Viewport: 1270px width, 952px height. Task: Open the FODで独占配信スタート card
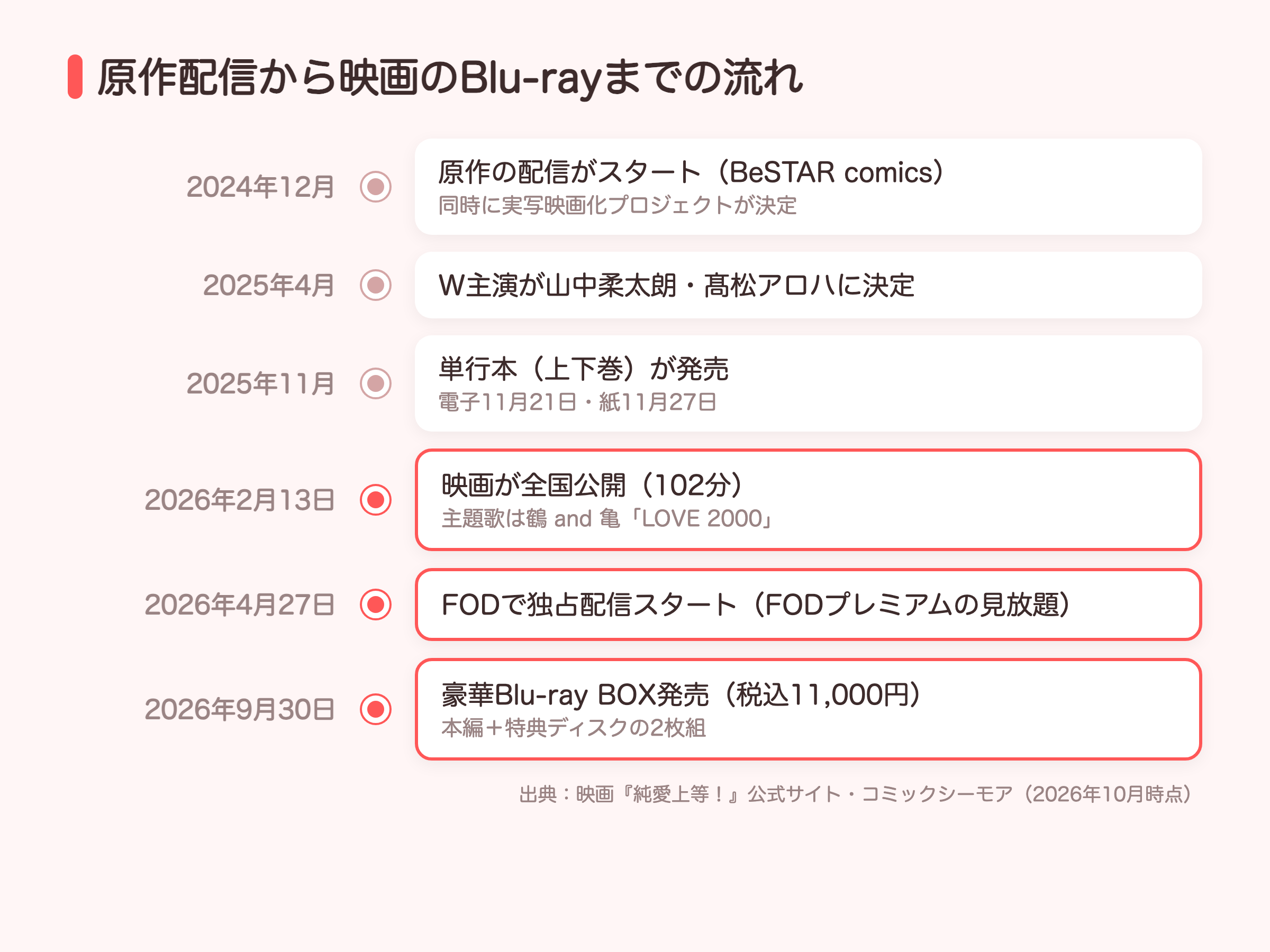click(808, 604)
